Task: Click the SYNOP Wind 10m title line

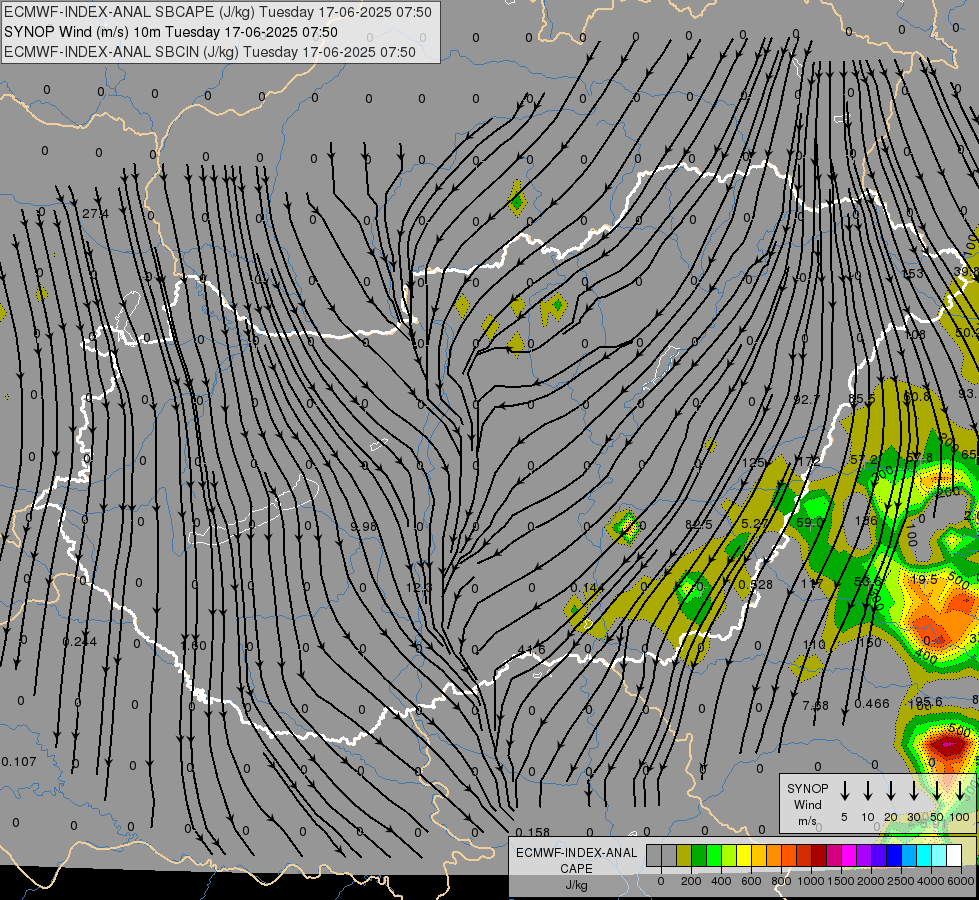Action: (x=170, y=32)
